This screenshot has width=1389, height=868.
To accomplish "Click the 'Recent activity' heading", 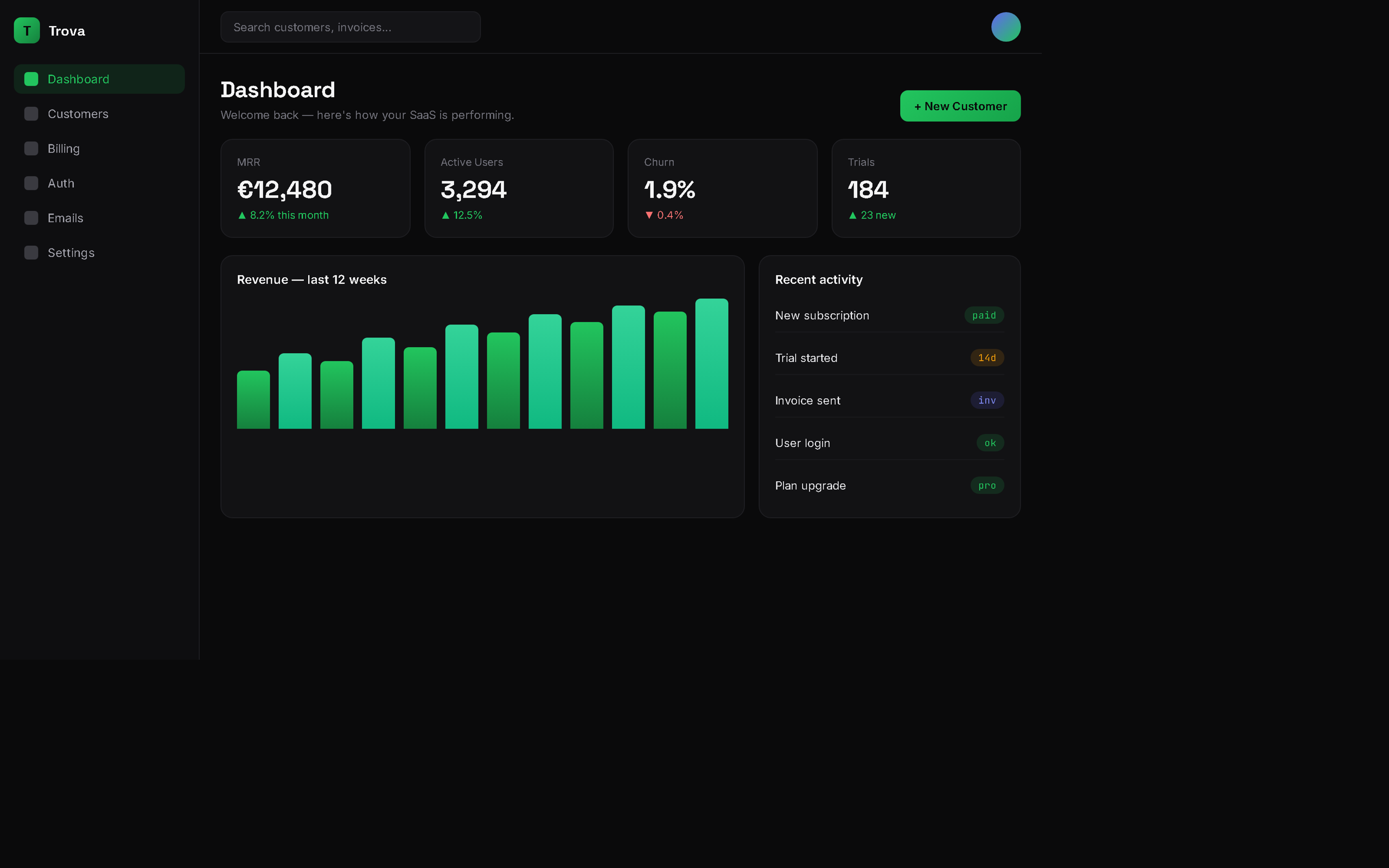I will click(818, 279).
